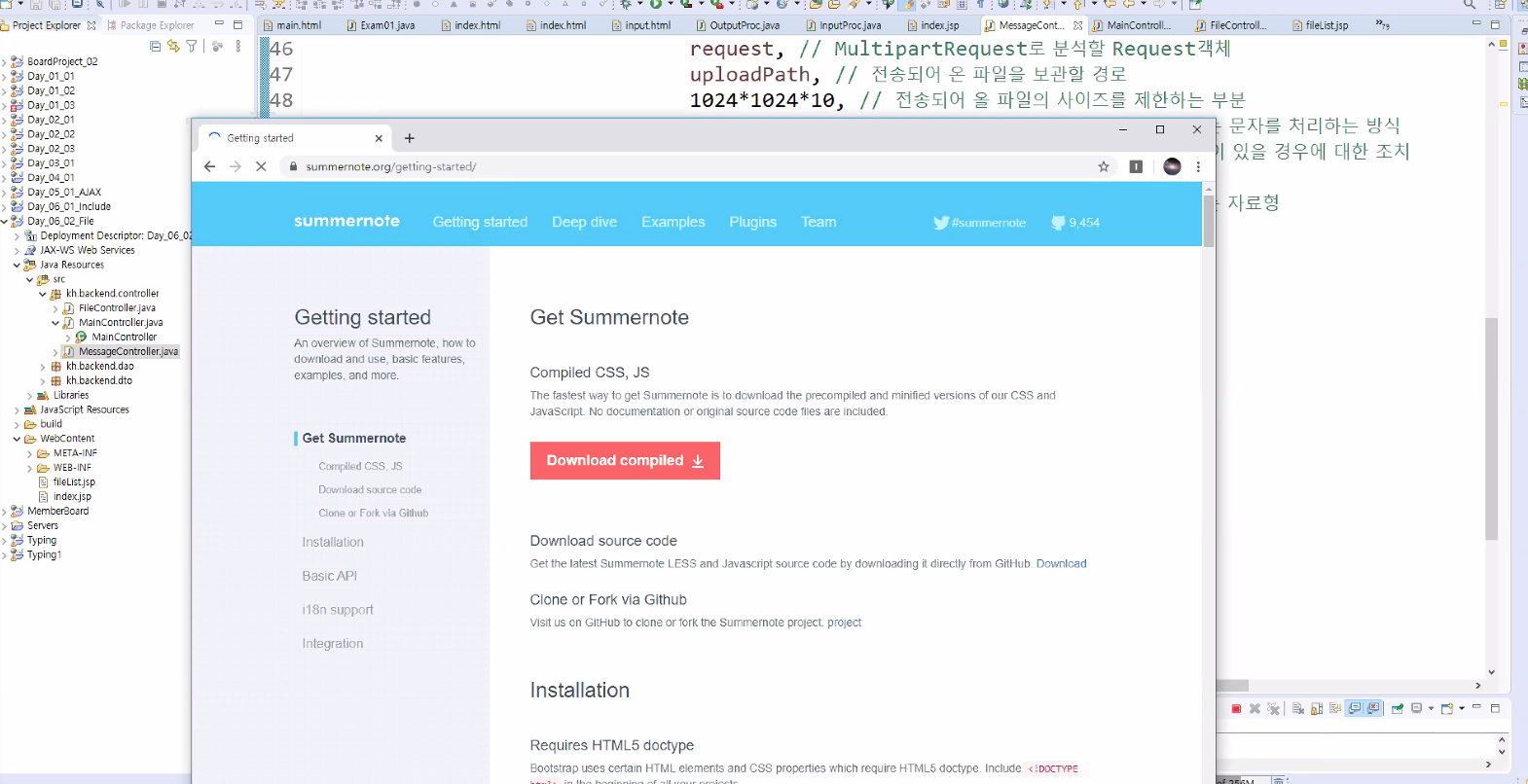Viewport: 1528px width, 784px height.
Task: Jump to i18n support in sidebar
Action: pyautogui.click(x=338, y=610)
